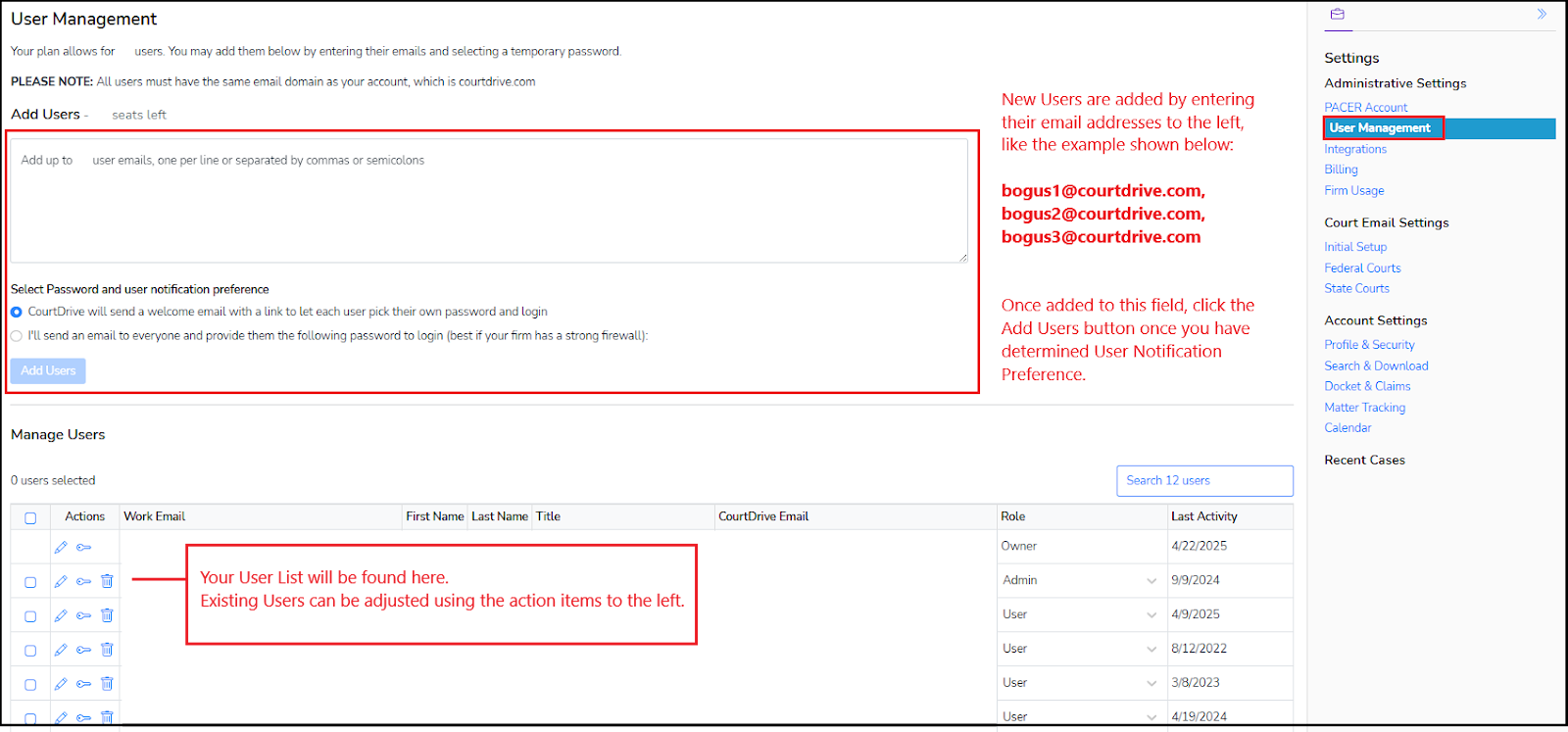Open PACER Account settings
1568x732 pixels.
coord(1365,108)
